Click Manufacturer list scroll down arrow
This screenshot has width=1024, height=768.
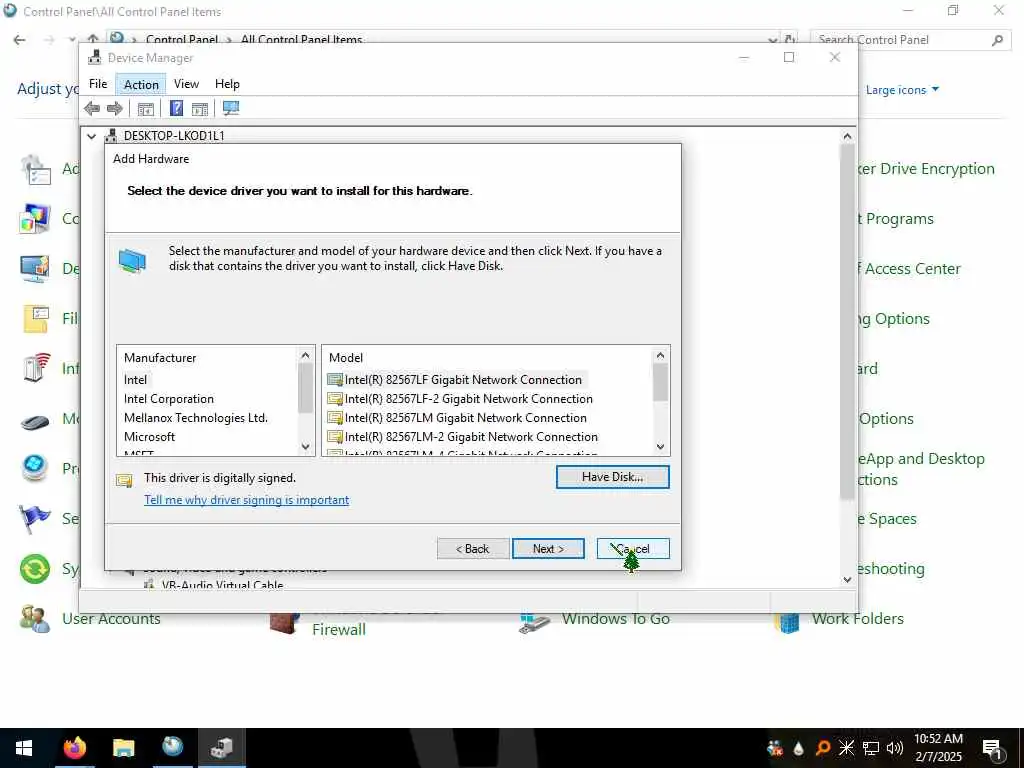(x=305, y=447)
